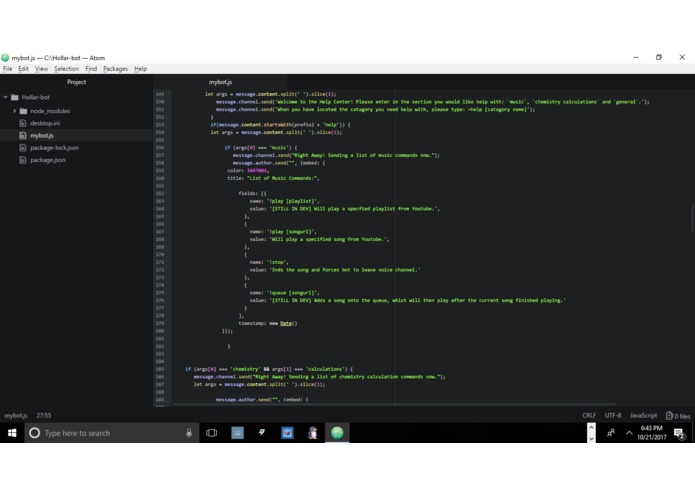
Task: Click the desktop.ini file icon
Action: (x=23, y=123)
